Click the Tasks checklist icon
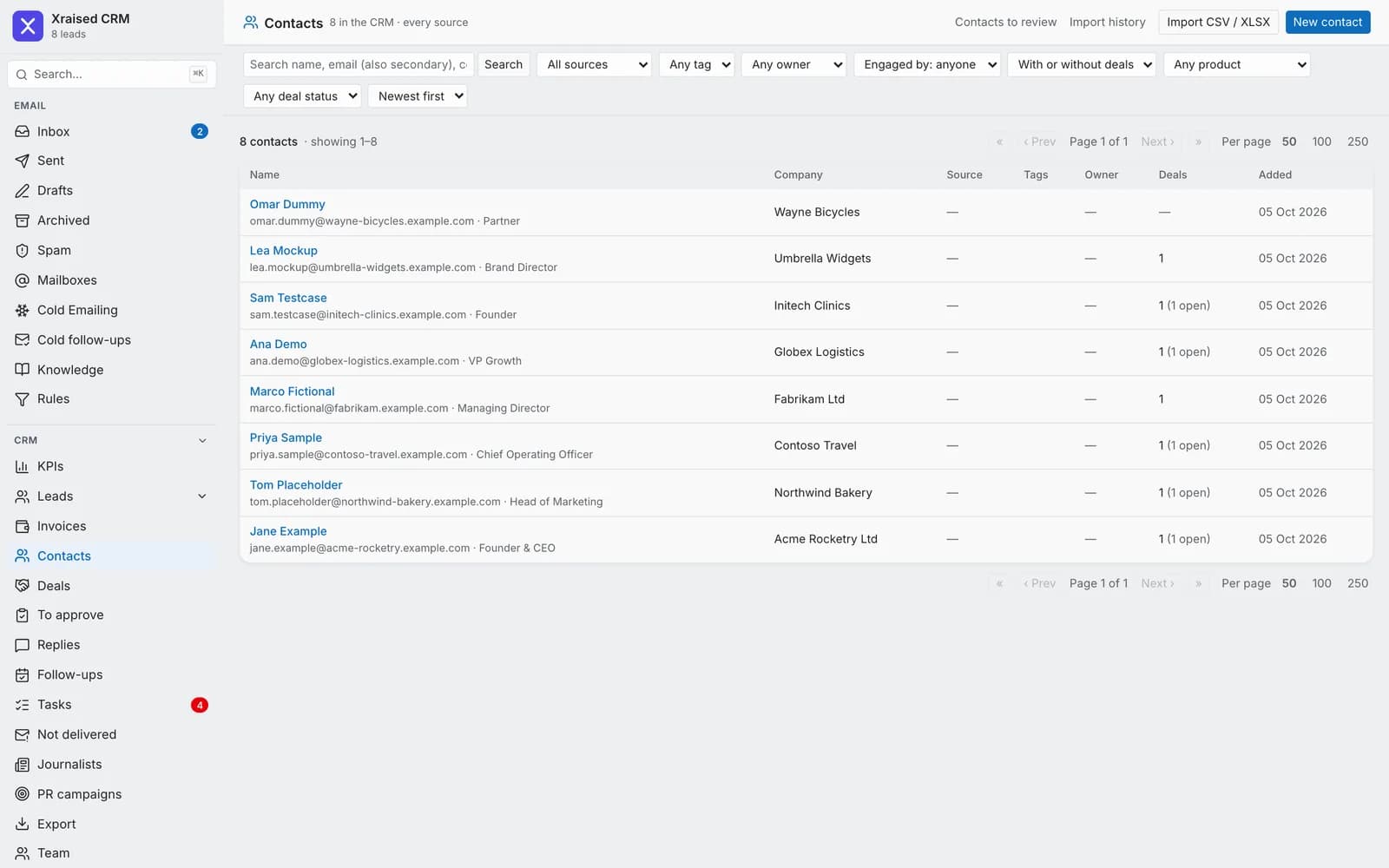The image size is (1389, 868). [23, 705]
